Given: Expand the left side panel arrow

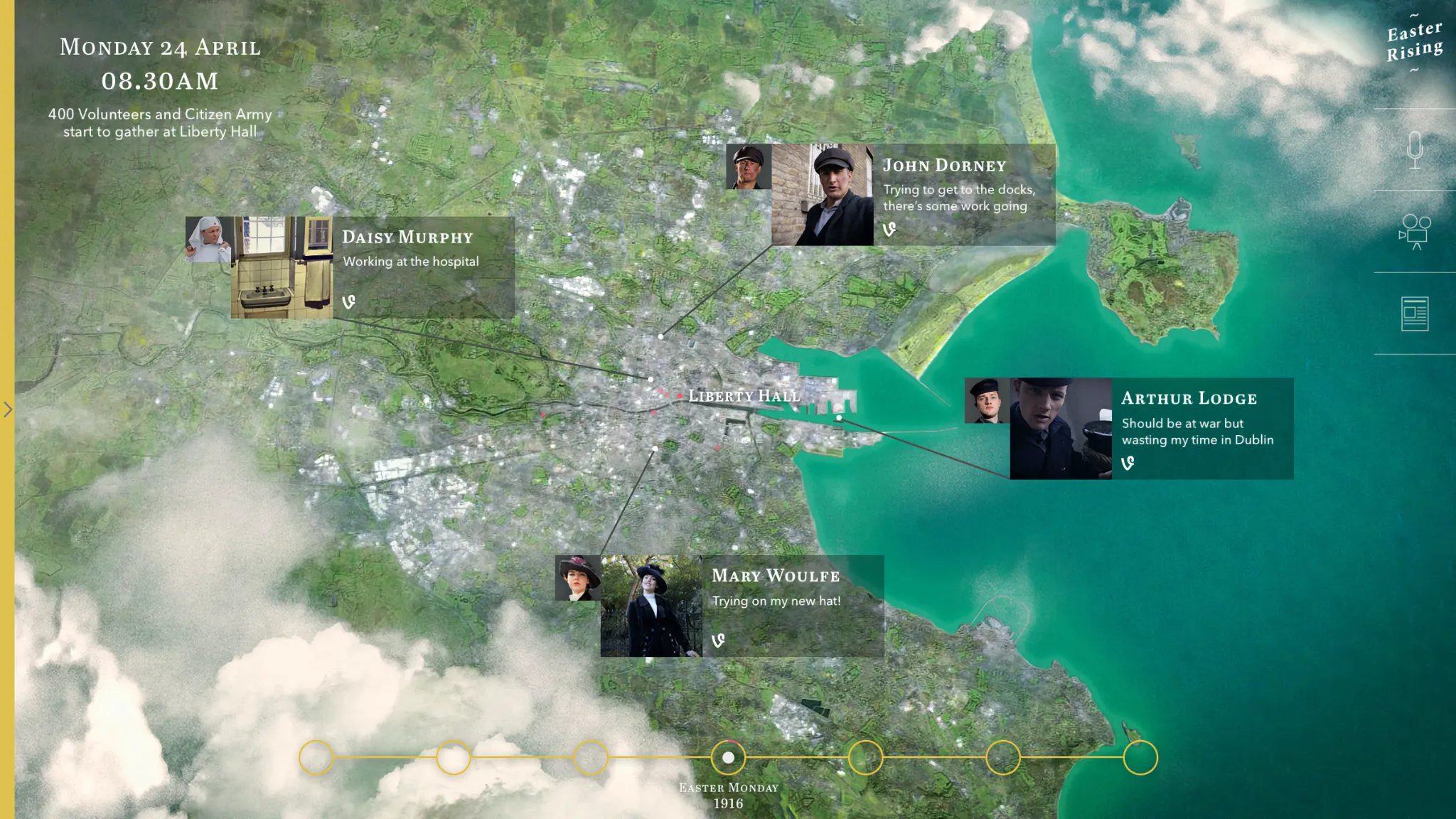Looking at the screenshot, I should (8, 409).
